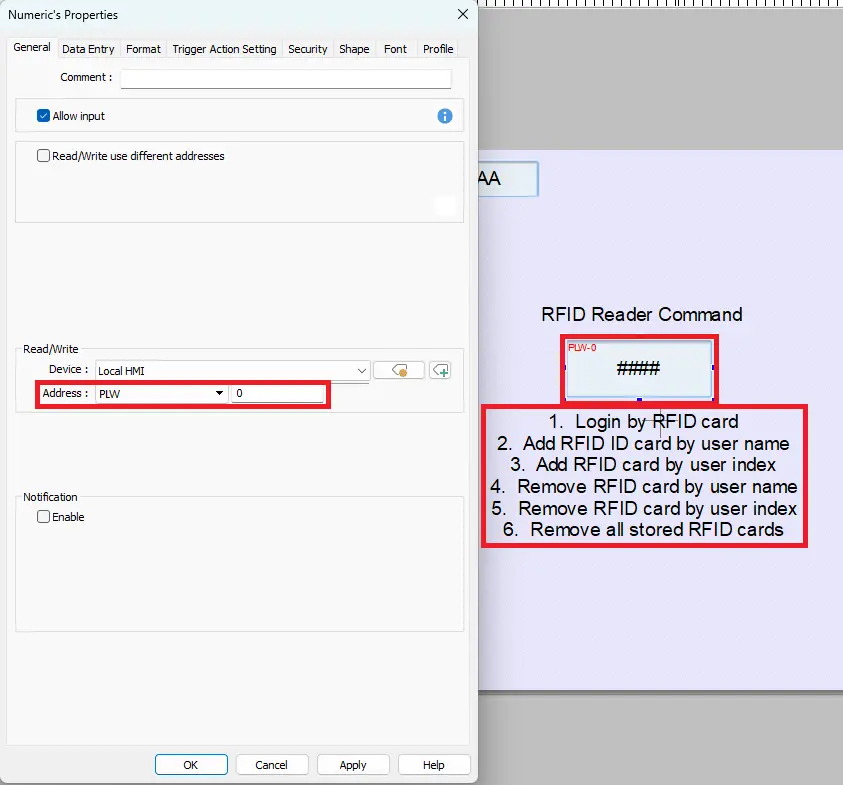This screenshot has width=843, height=785.
Task: Click the blue information icon beside Allow input
Action: pyautogui.click(x=444, y=116)
